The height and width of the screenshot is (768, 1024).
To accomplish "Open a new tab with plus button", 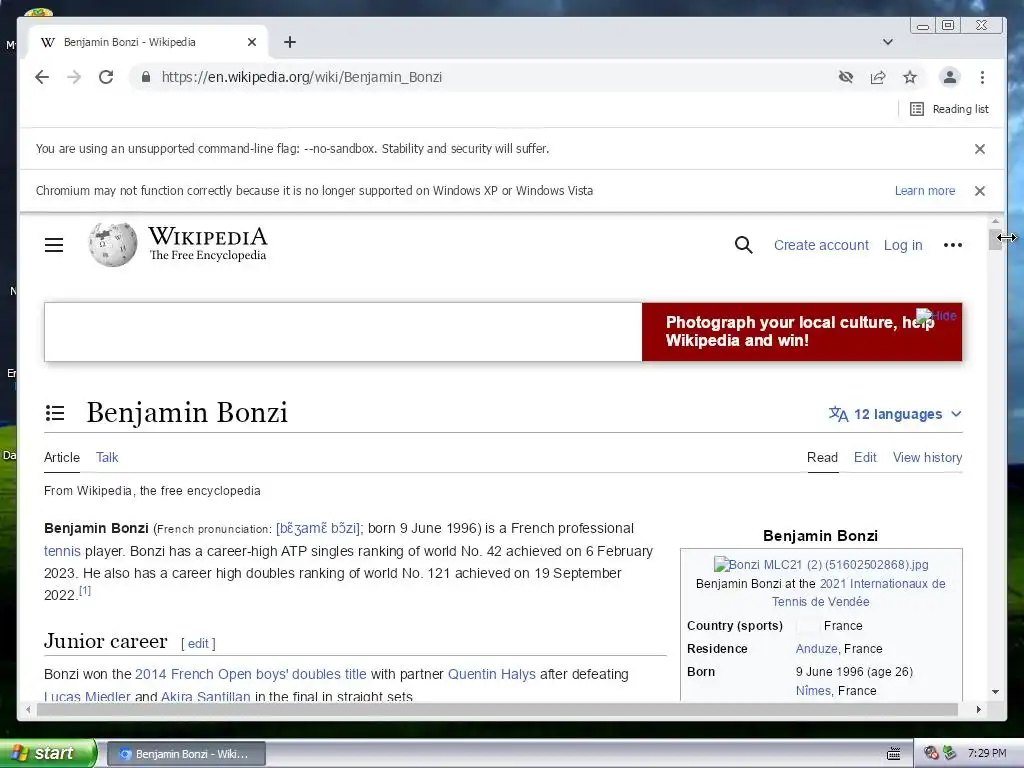I will 290,42.
